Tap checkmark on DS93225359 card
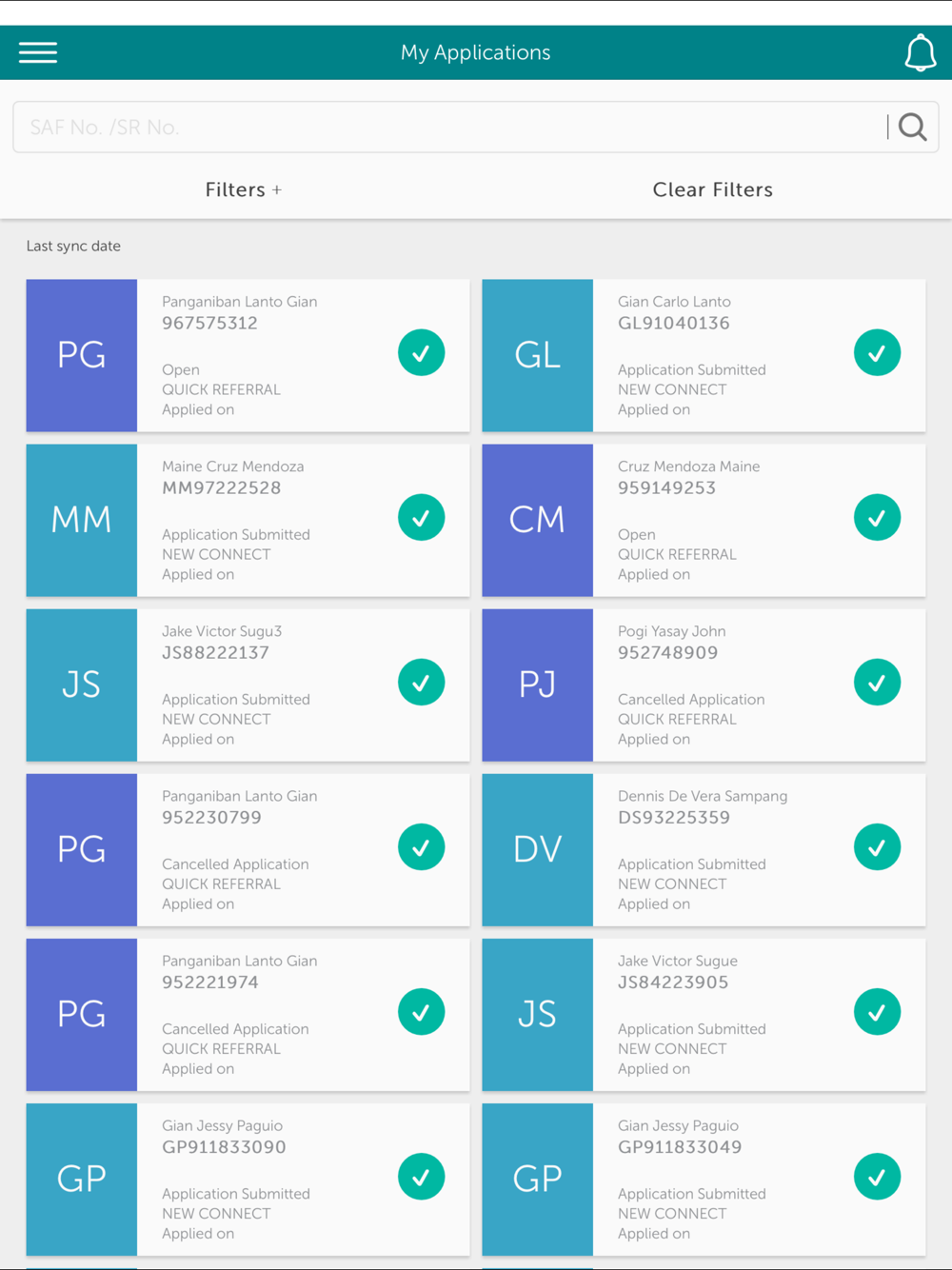This screenshot has height=1270, width=952. [x=877, y=846]
